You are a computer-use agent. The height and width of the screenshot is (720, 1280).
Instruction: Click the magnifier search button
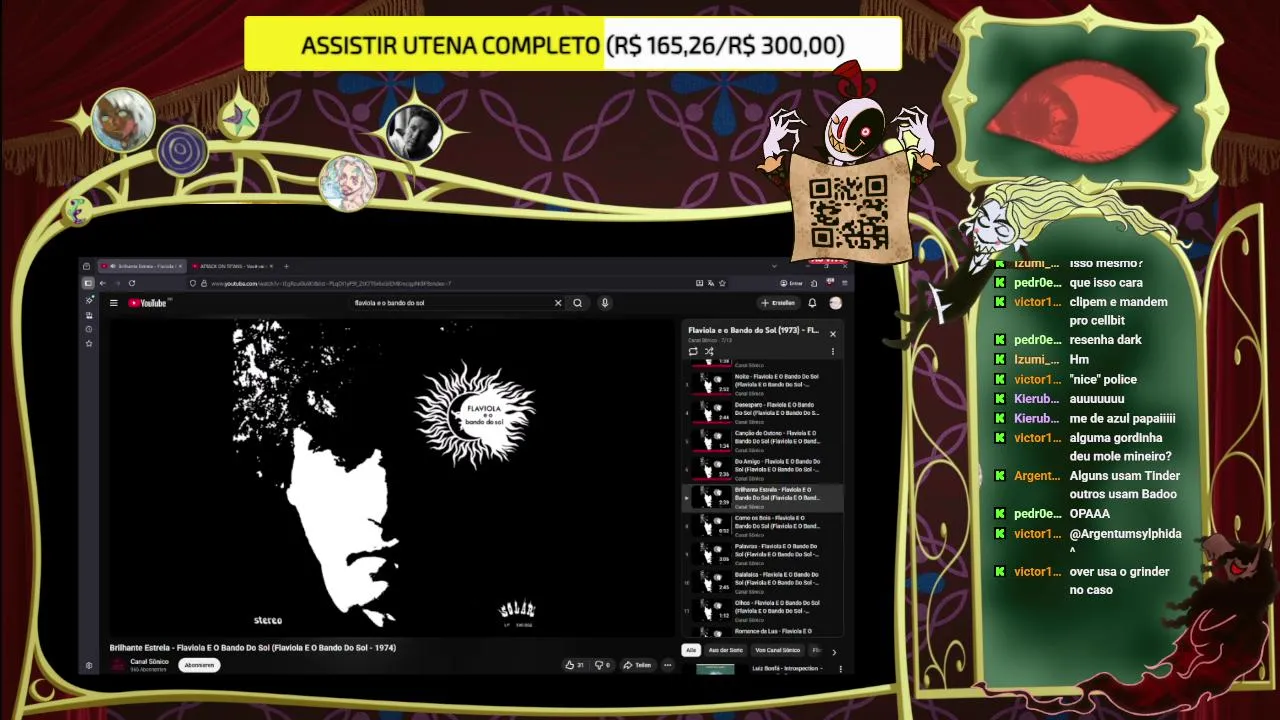(x=577, y=303)
